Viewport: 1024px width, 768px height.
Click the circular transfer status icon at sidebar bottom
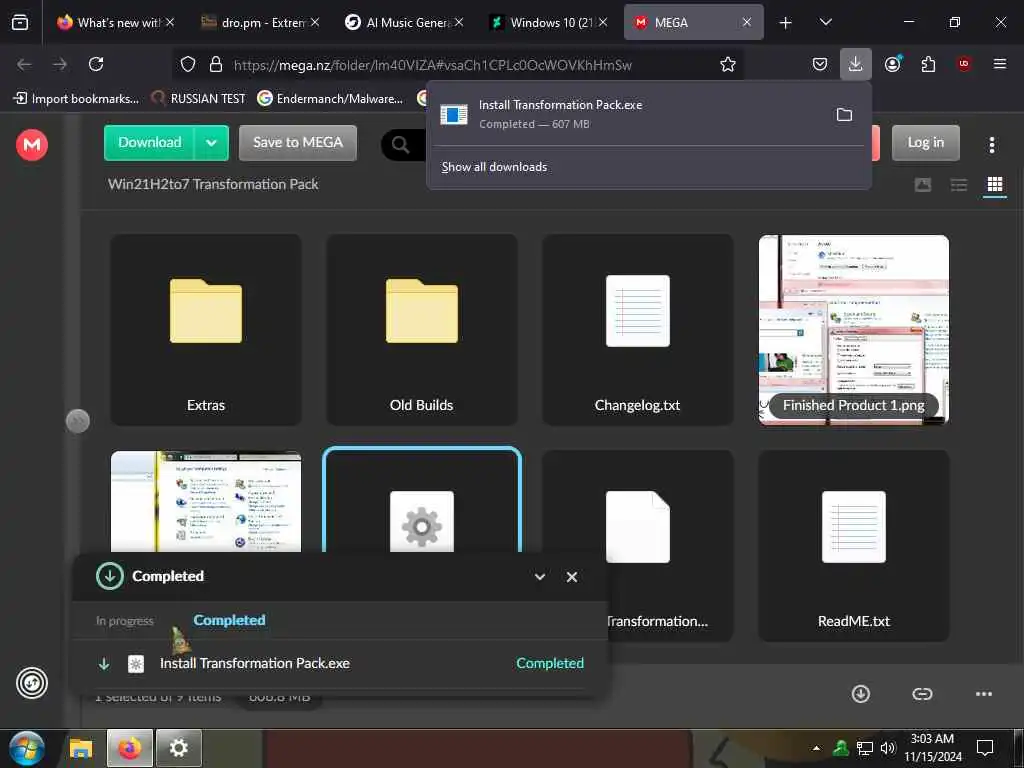point(32,683)
